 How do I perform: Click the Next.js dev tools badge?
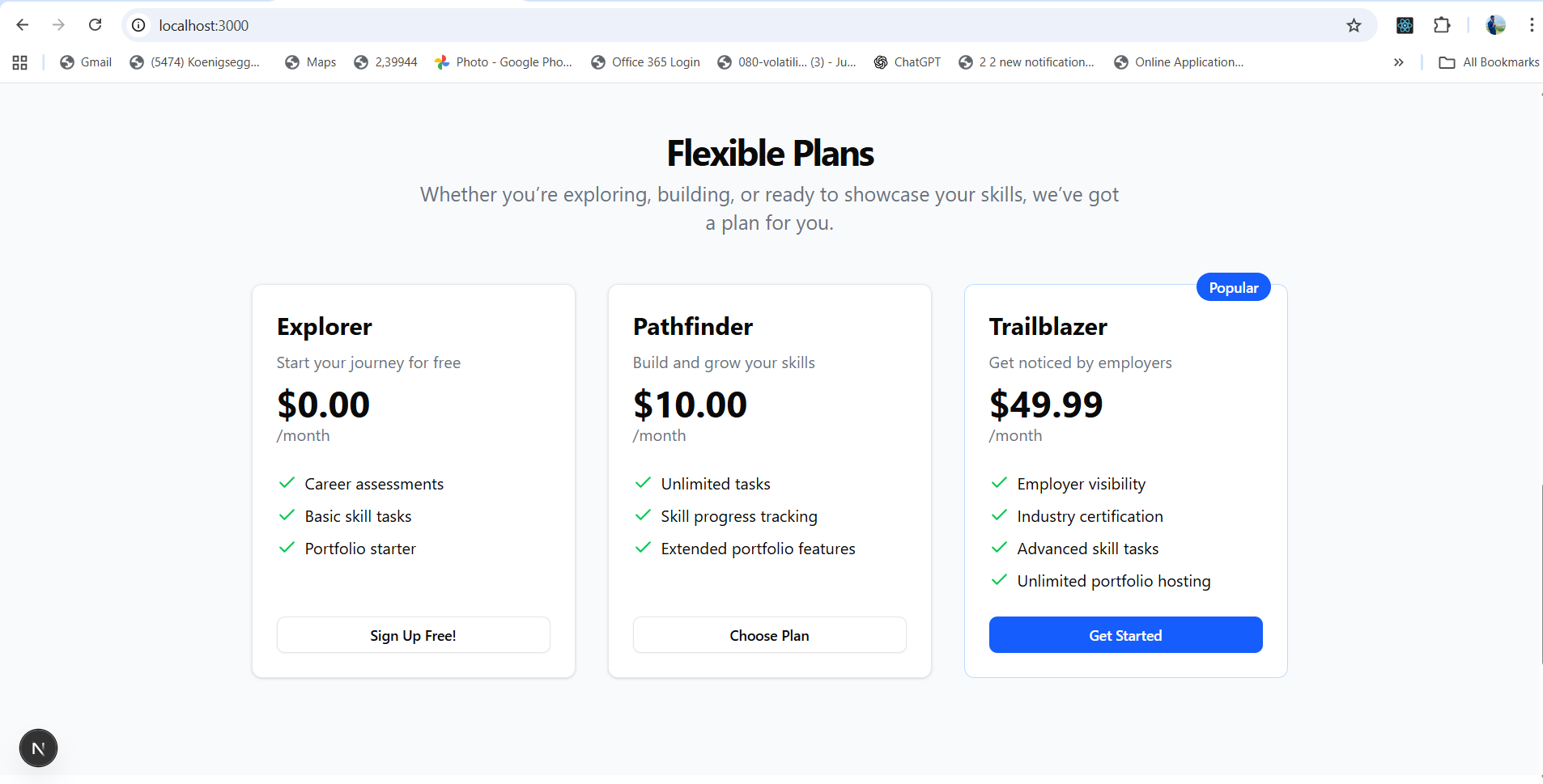click(x=38, y=748)
